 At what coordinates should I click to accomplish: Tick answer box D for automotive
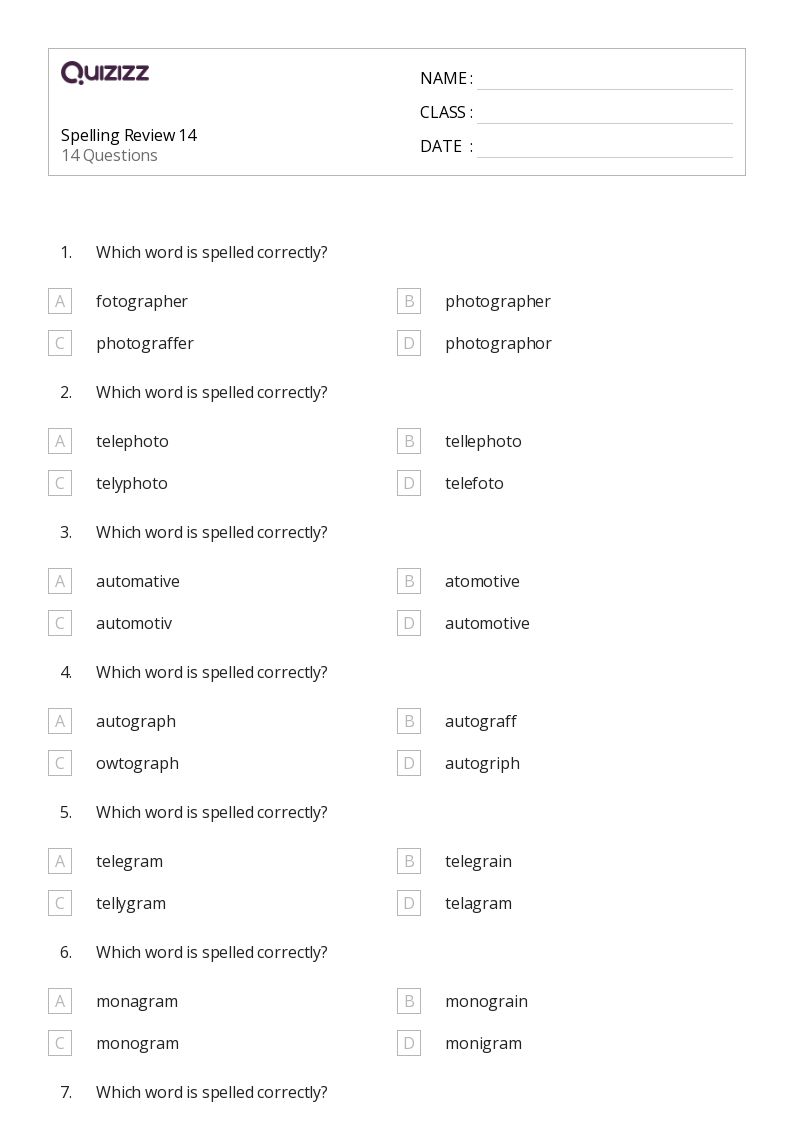409,622
